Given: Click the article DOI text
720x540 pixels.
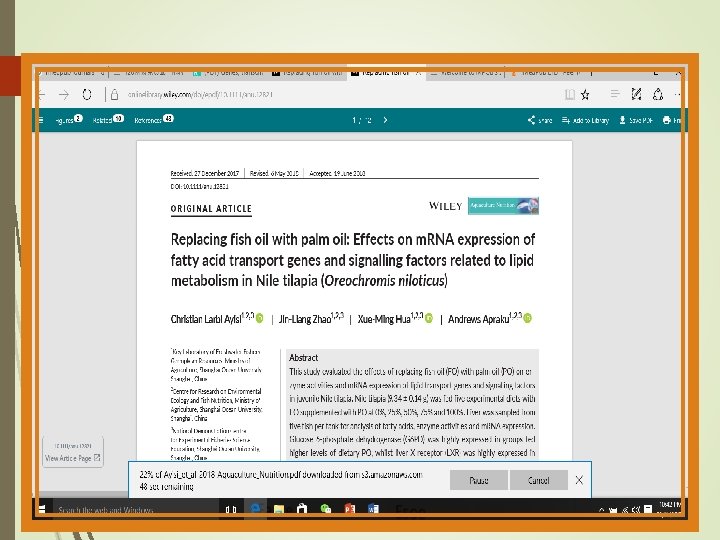Looking at the screenshot, I should 199,186.
